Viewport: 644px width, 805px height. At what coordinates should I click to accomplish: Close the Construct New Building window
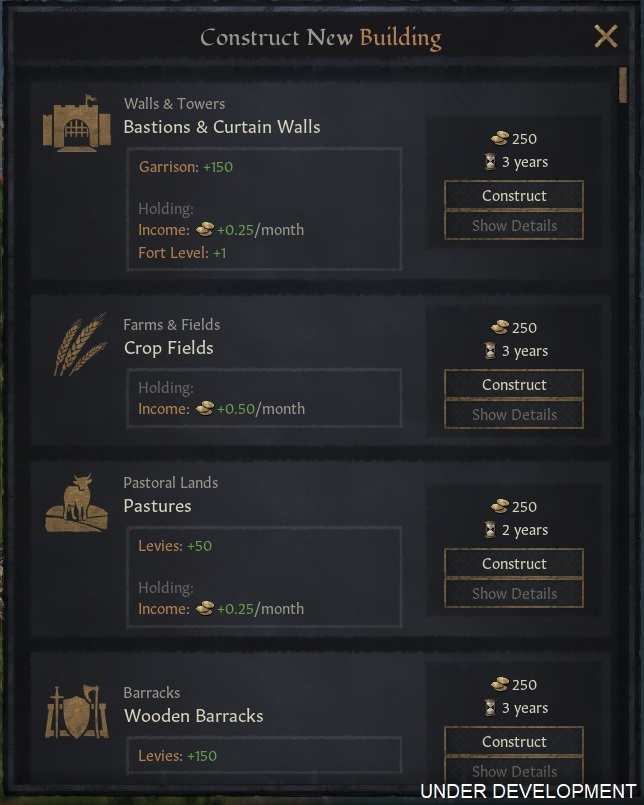(605, 35)
